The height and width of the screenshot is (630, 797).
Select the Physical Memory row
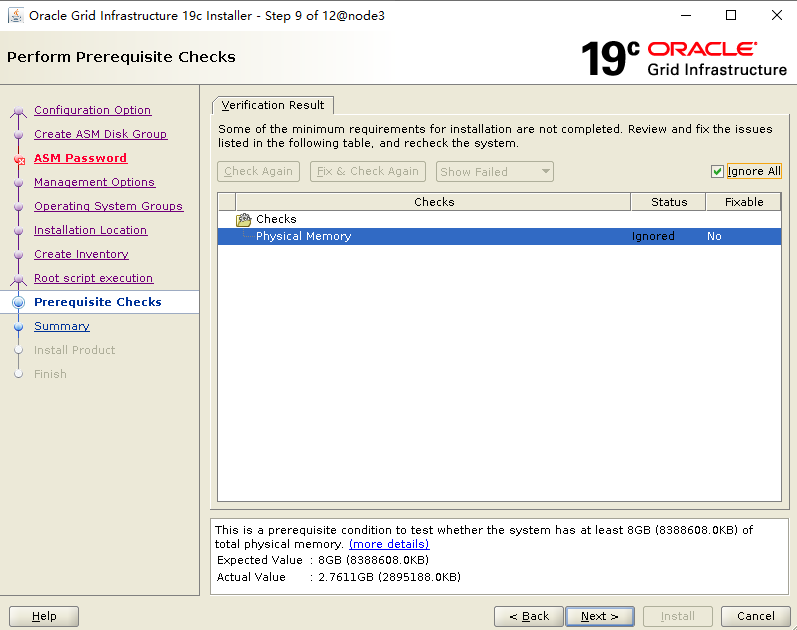[499, 236]
